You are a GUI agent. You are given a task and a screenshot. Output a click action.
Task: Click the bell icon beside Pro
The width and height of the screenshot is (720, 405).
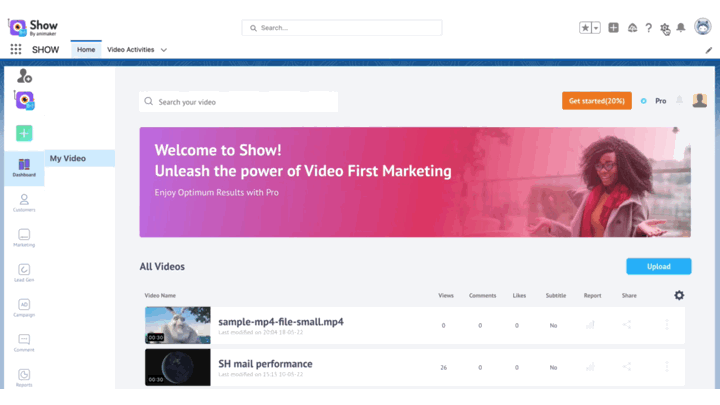click(x=679, y=100)
